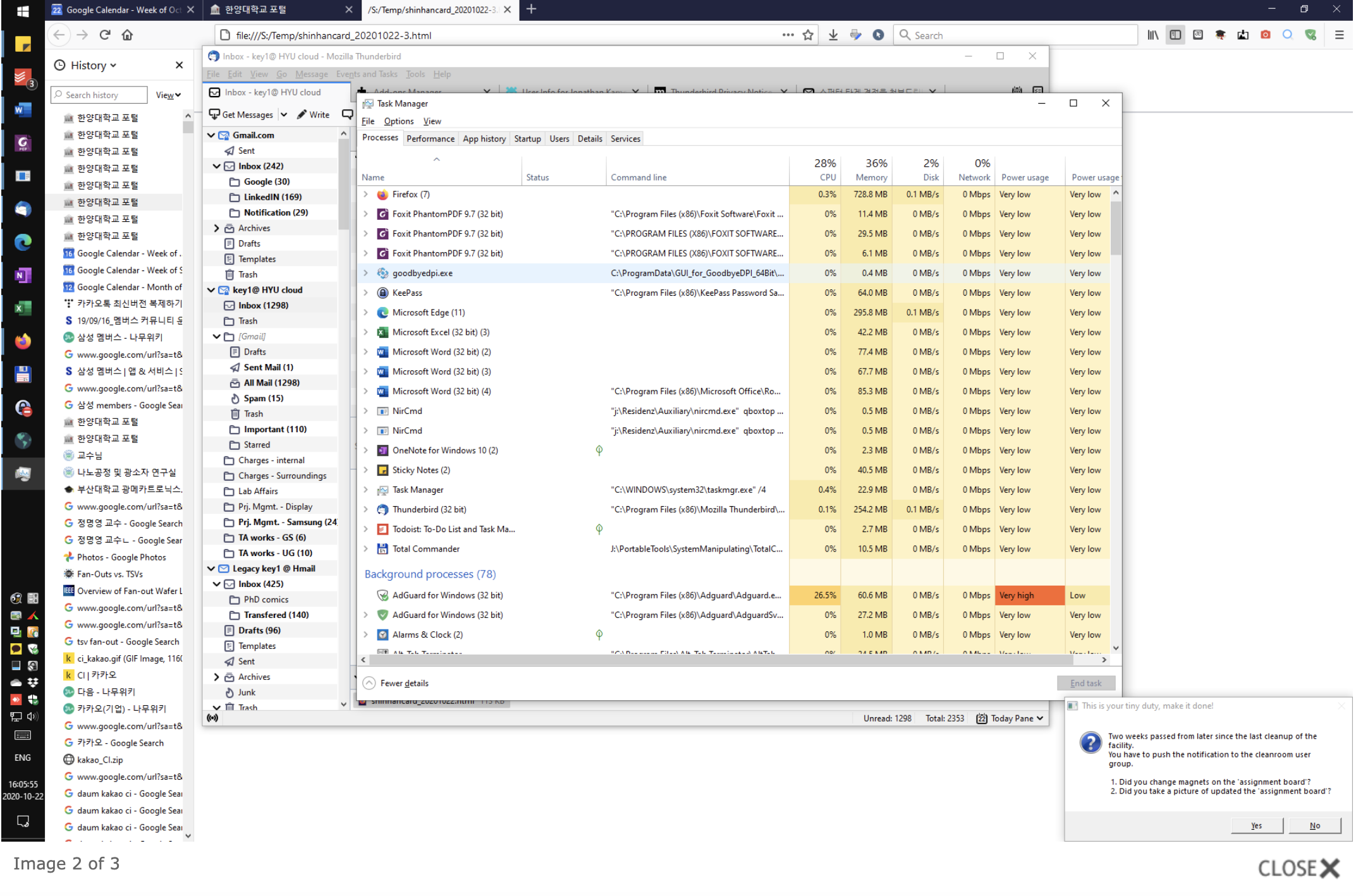Open Task Manager Options menu
Screen dimensions: 1363x896
[398, 121]
